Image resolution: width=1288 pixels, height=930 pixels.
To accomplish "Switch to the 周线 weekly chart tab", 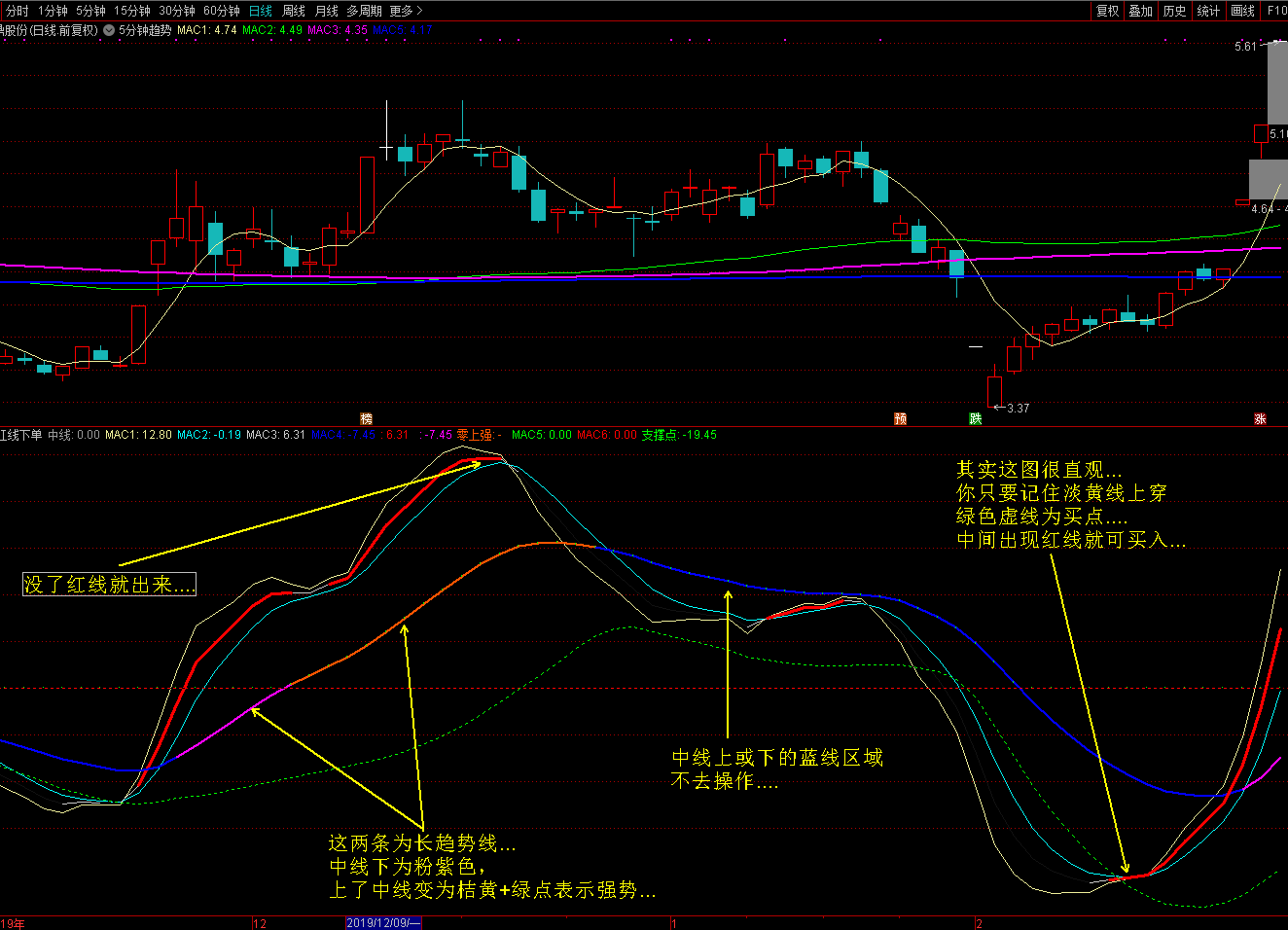I will (294, 11).
